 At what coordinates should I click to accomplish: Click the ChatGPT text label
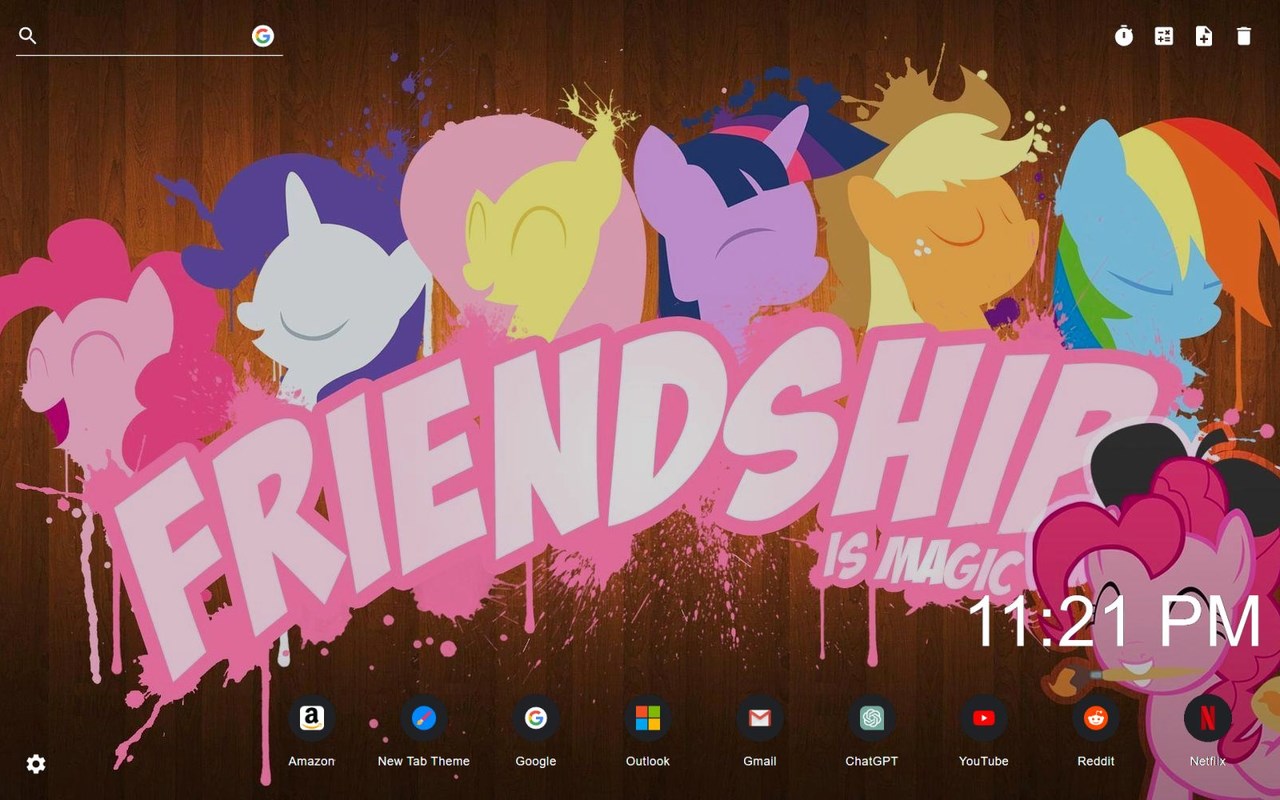[x=872, y=761]
